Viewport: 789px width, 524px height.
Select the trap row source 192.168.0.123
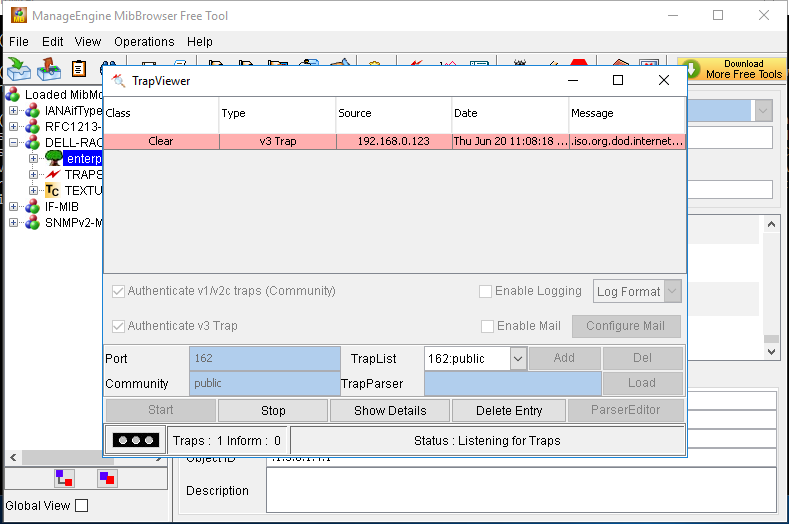[x=393, y=141]
